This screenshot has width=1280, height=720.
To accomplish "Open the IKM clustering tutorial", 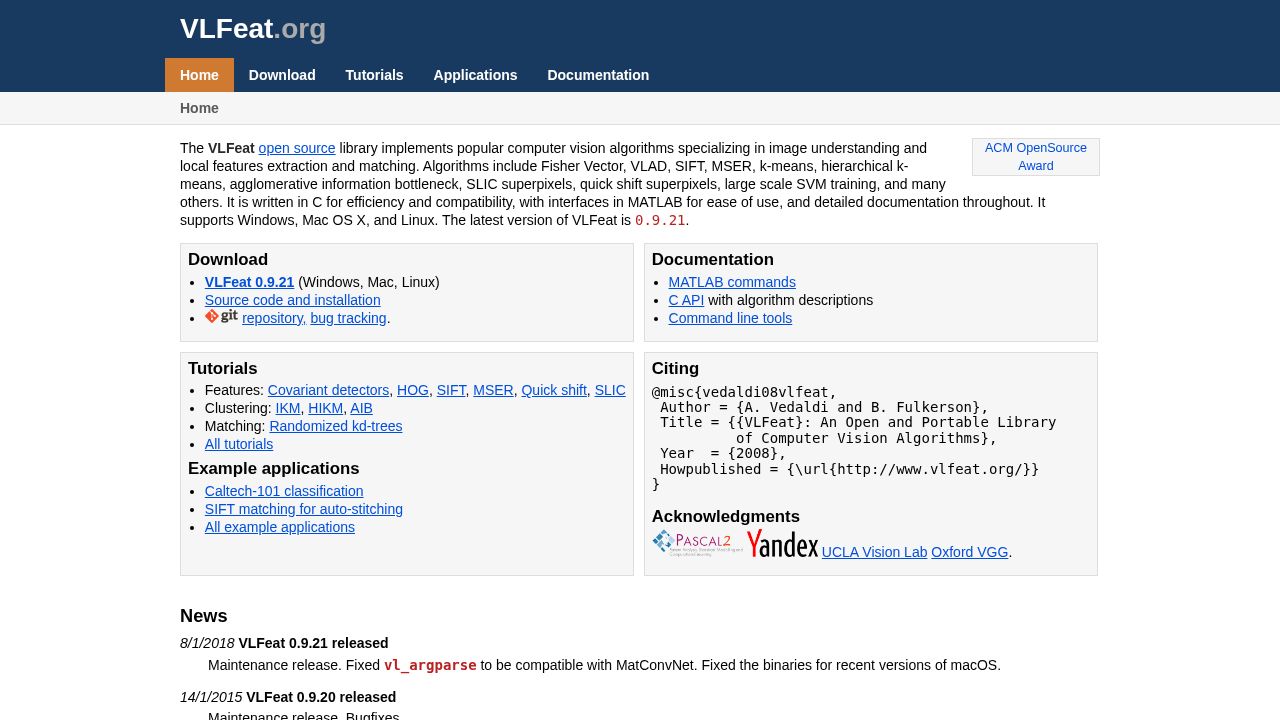I will [288, 408].
